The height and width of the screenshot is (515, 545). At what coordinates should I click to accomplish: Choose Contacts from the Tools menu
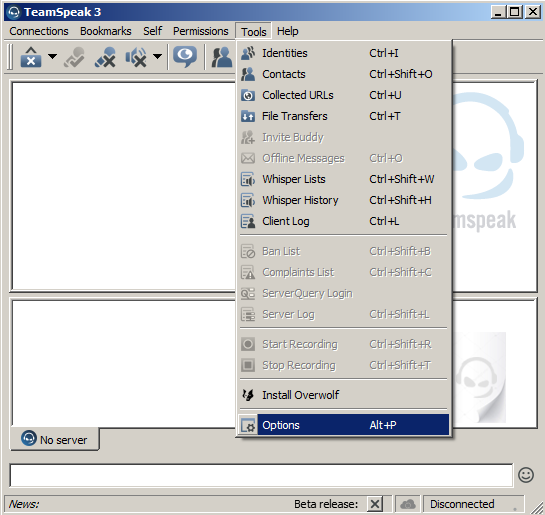(x=344, y=74)
